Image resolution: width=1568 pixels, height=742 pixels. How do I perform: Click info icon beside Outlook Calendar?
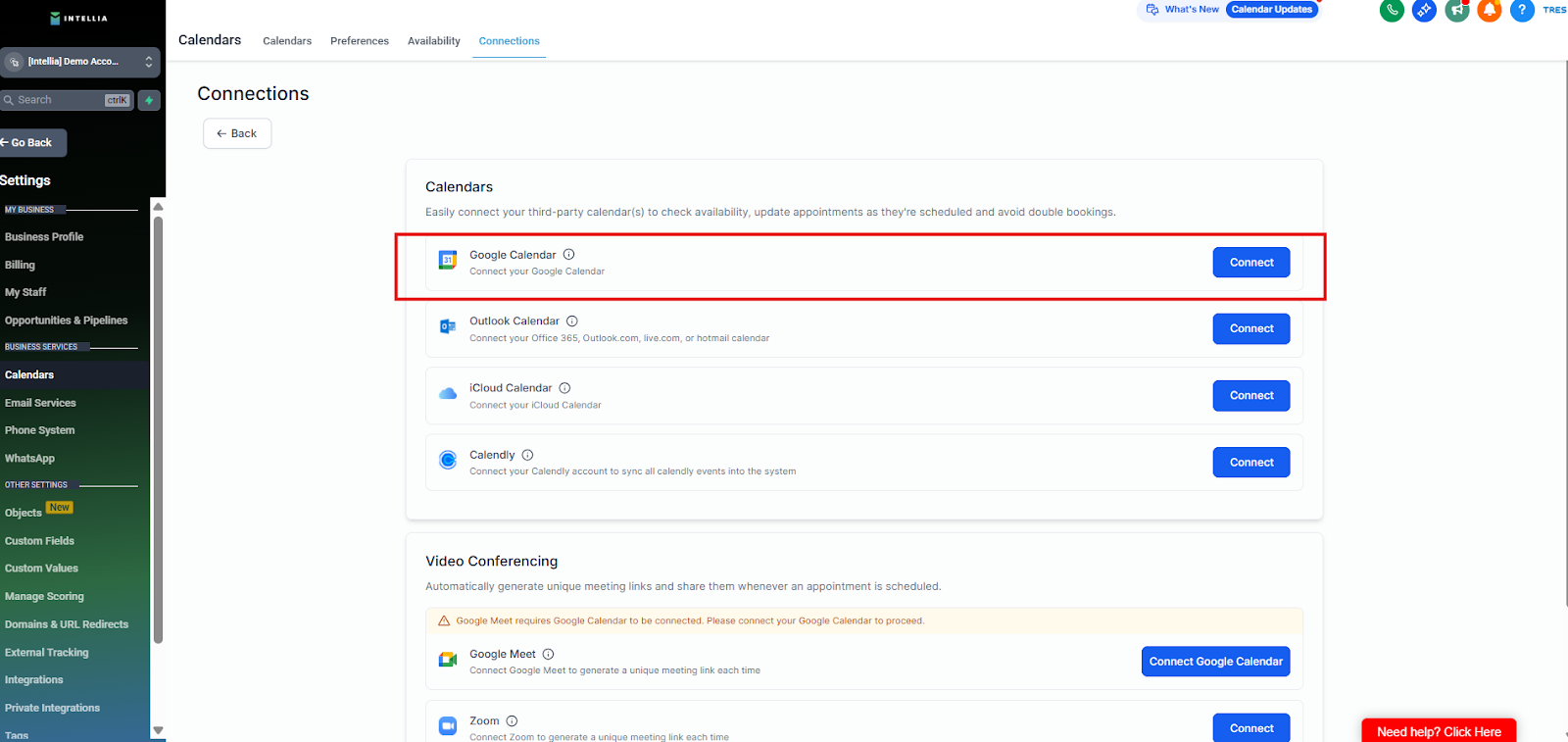click(x=572, y=322)
